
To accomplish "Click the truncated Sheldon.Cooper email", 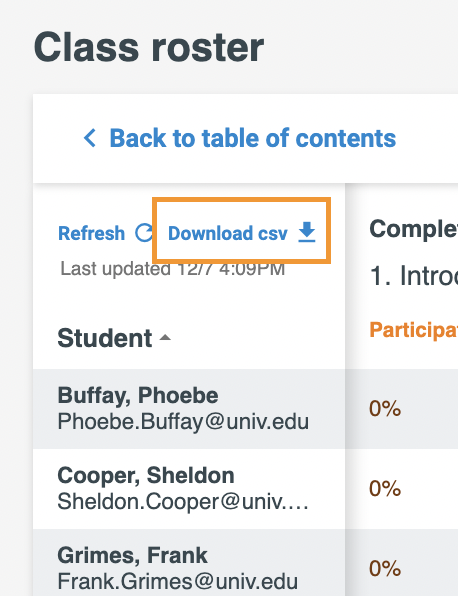I will [x=183, y=501].
